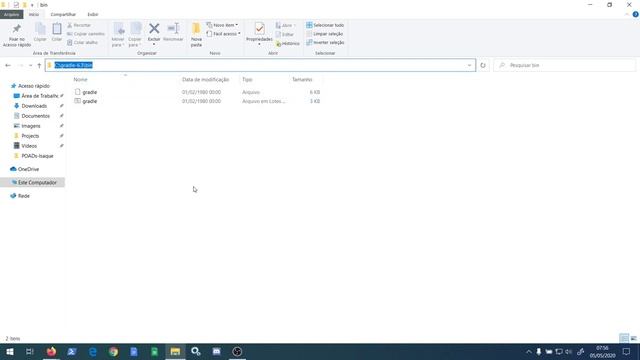The width and height of the screenshot is (640, 360).
Task: Switch to the Início ribbon tab
Action: [34, 14]
